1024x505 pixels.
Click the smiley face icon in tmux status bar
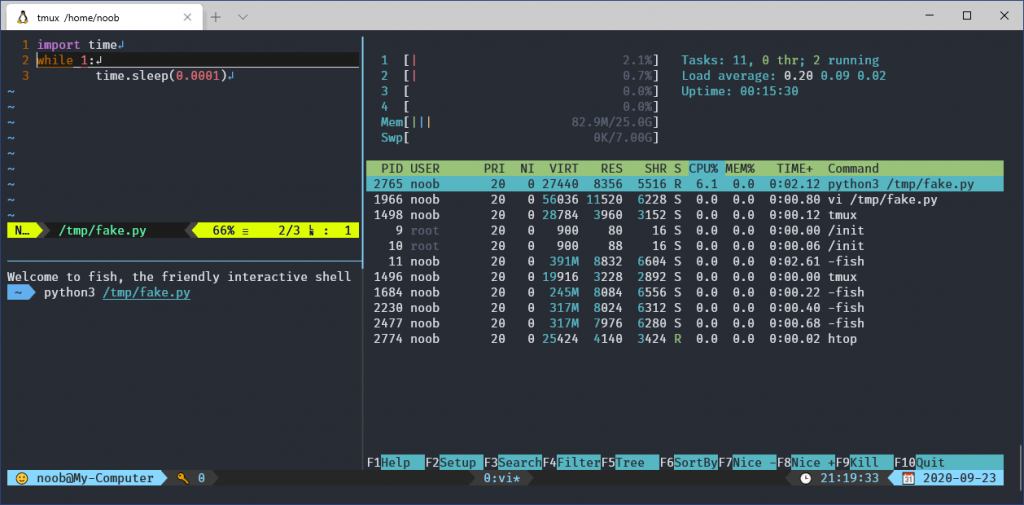[x=22, y=478]
